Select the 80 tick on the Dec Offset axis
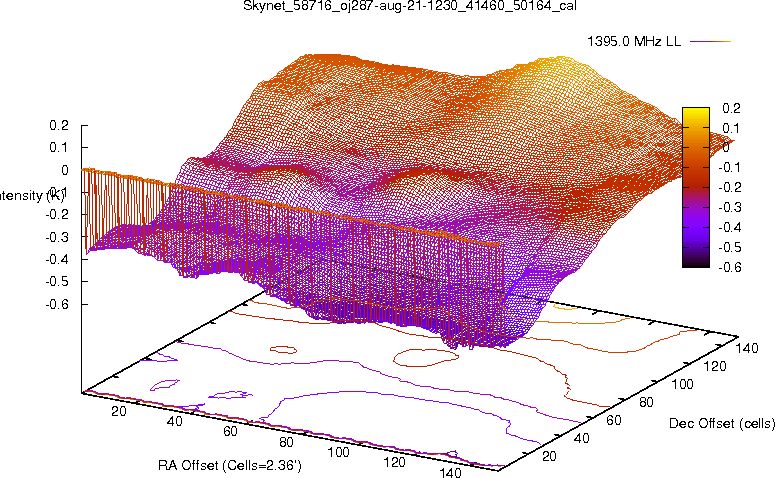Screen dimensions: 775x478 pyautogui.click(x=646, y=402)
